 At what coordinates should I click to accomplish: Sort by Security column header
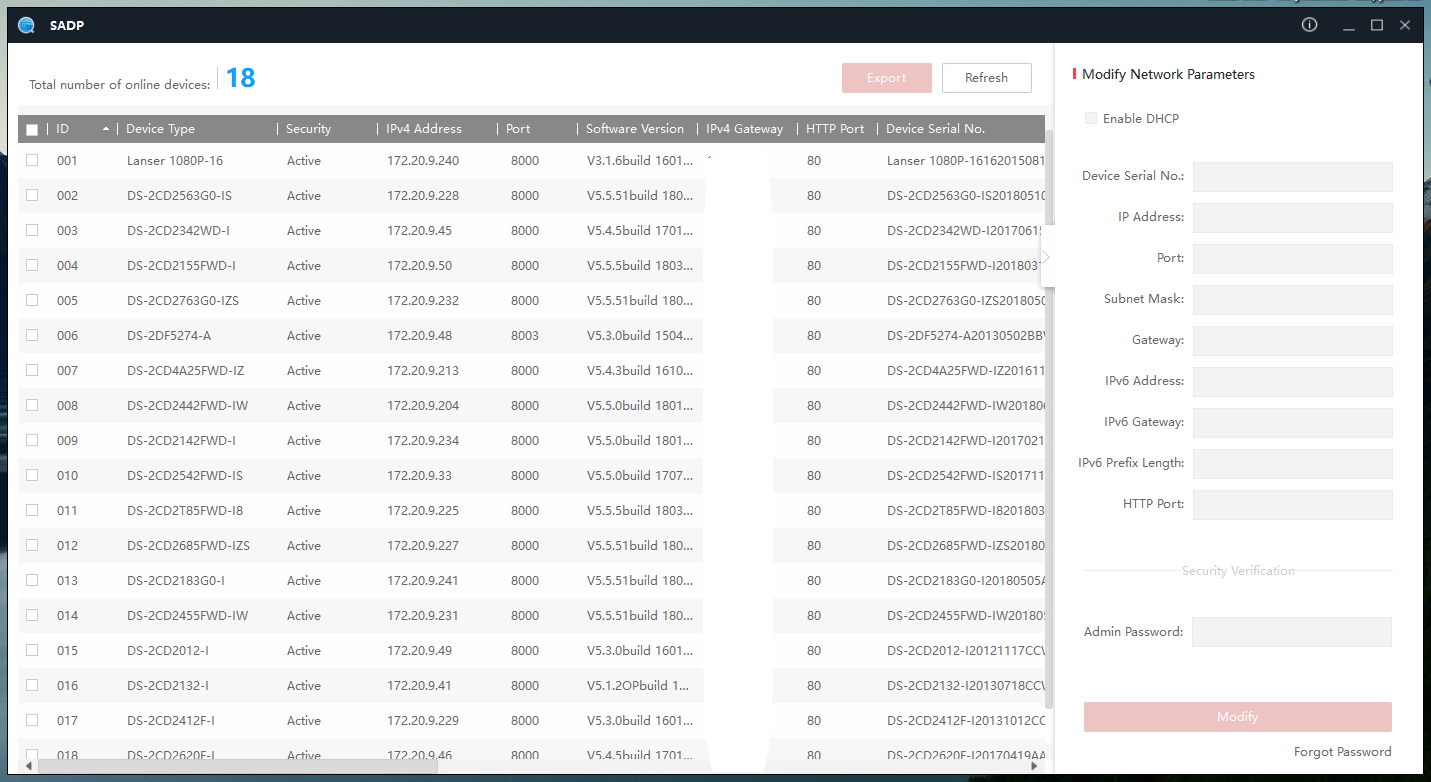tap(308, 129)
